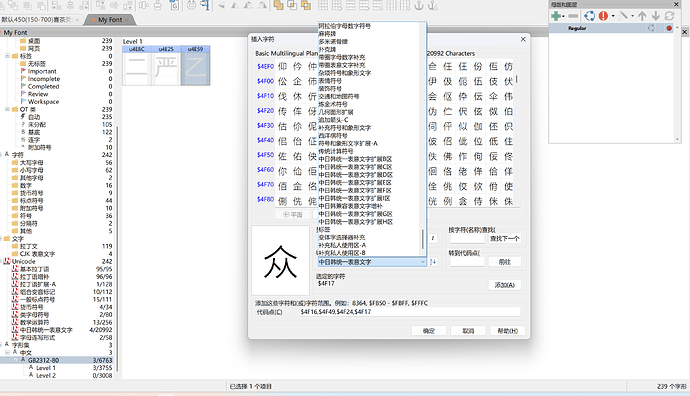The width and height of the screenshot is (690, 396).
Task: Click the first table grid icon in the toolbar
Action: coord(323,5)
